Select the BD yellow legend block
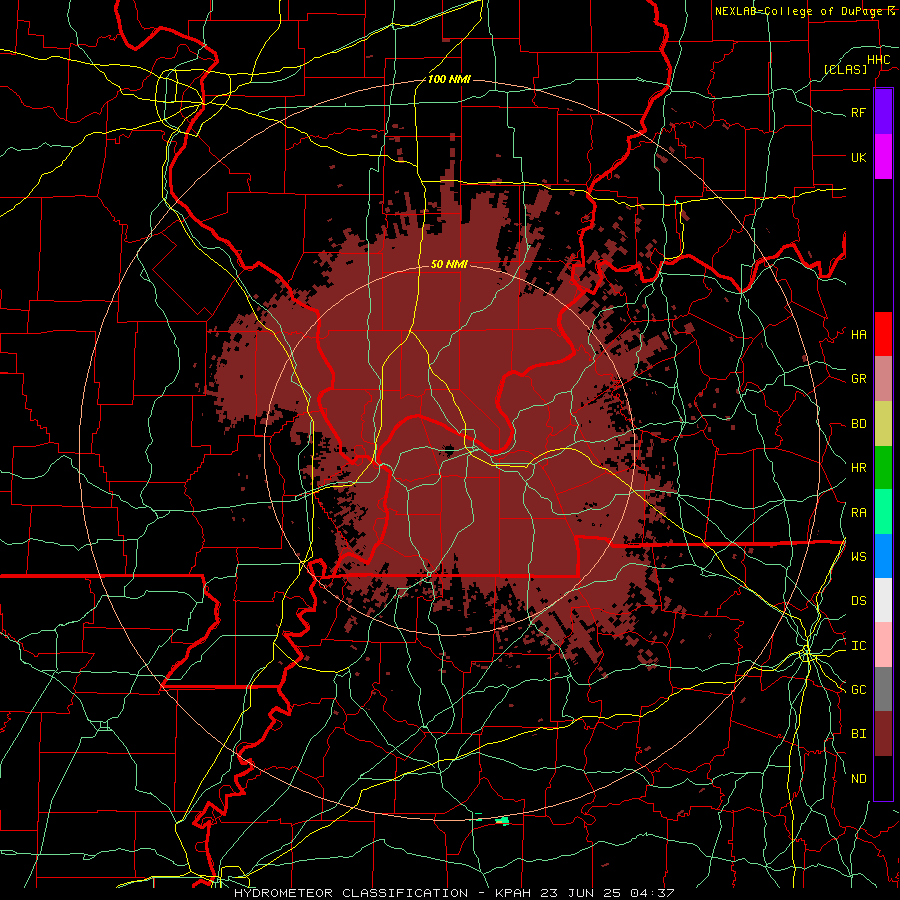 (883, 424)
